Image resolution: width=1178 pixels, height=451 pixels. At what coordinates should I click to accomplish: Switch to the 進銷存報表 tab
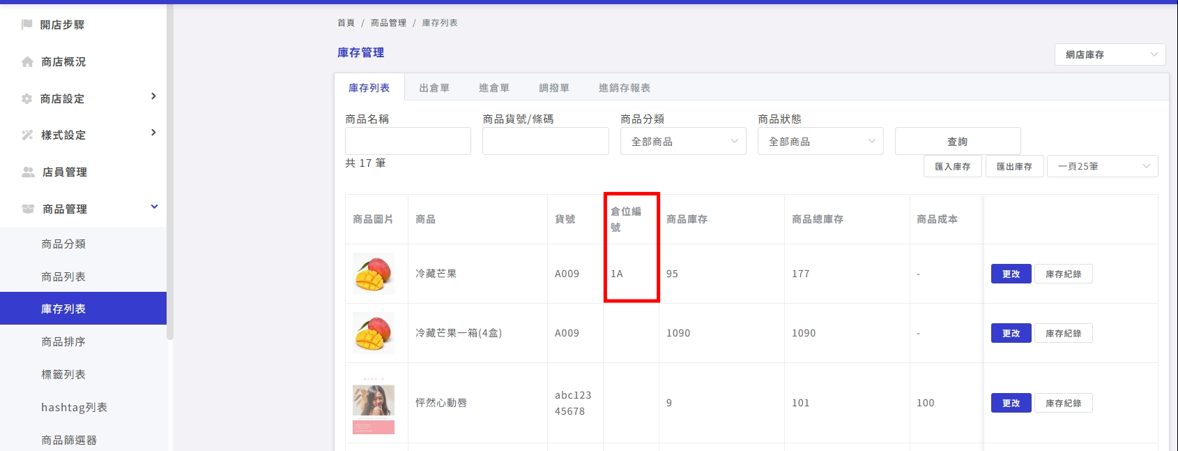(x=624, y=88)
